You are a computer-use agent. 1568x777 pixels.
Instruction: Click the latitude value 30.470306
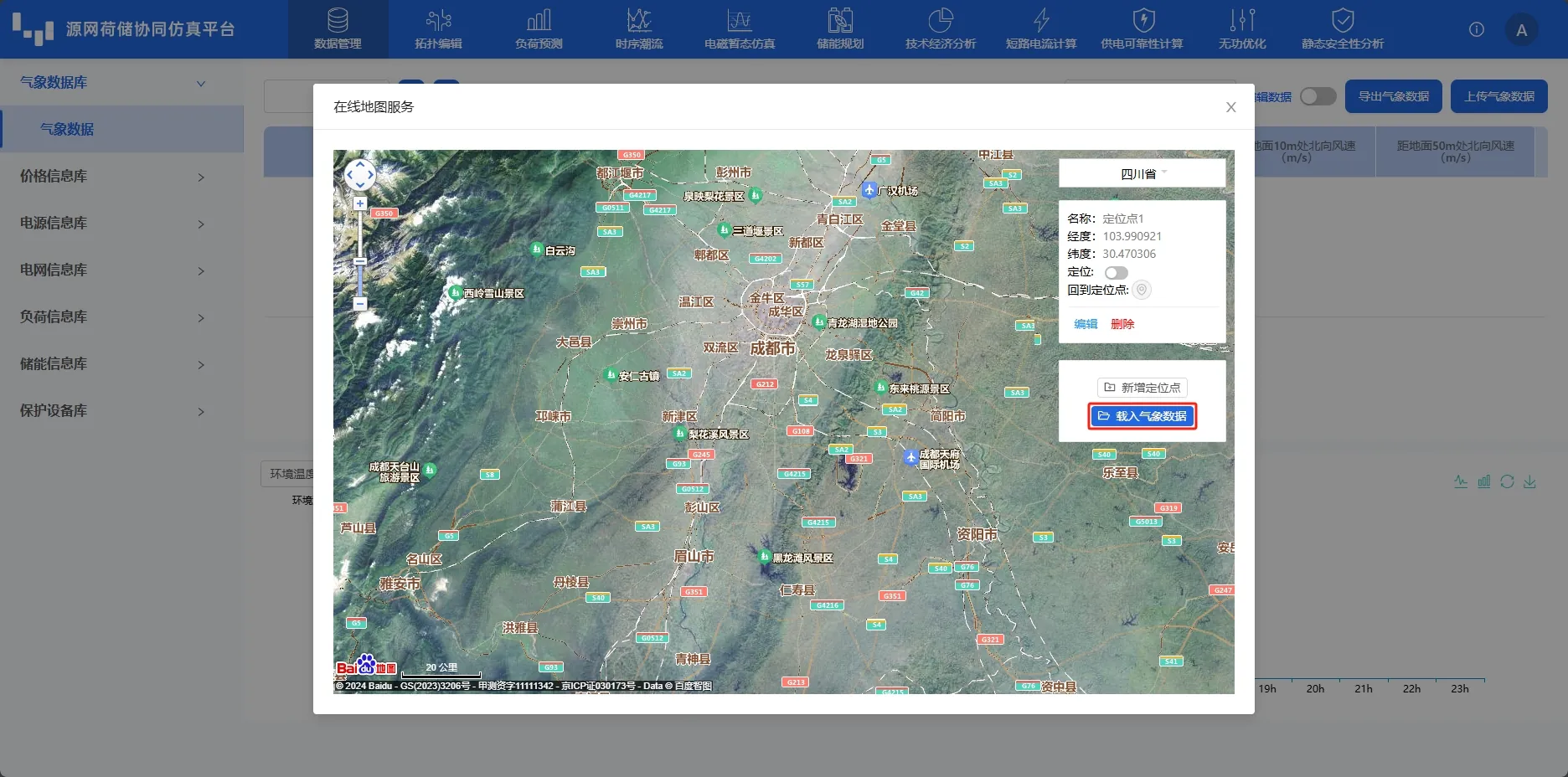tap(1129, 254)
